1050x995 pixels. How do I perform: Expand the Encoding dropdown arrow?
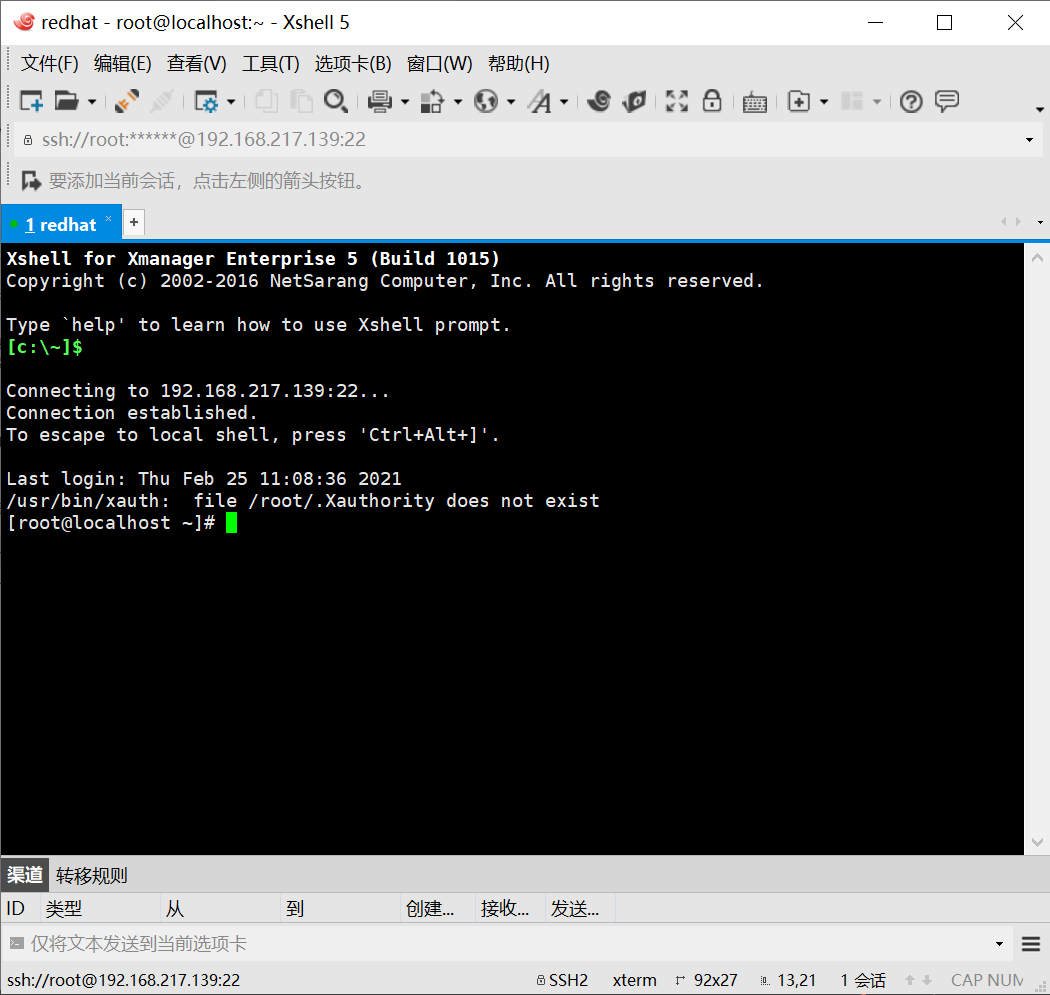coord(511,102)
